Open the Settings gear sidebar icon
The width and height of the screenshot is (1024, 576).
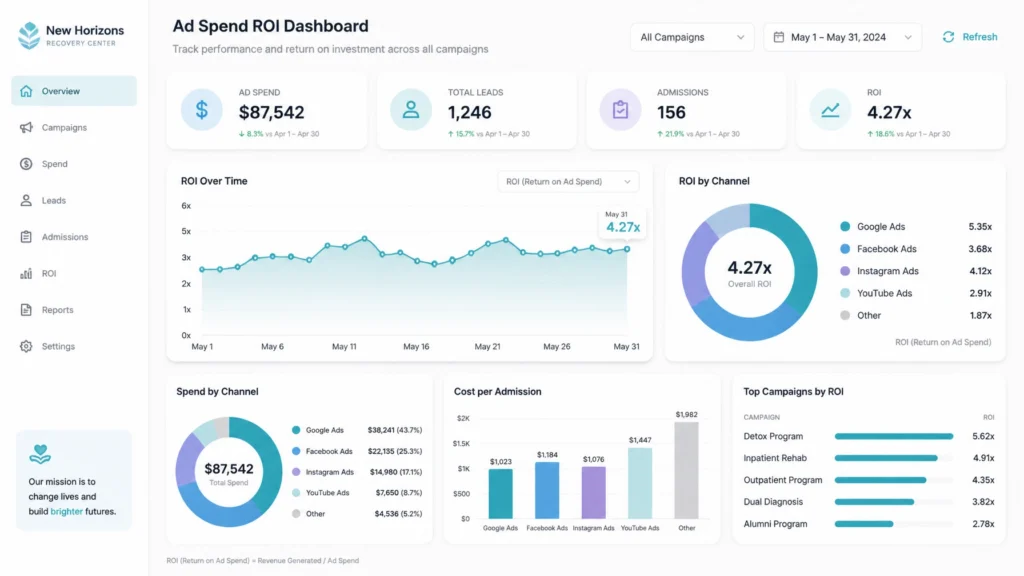pyautogui.click(x=26, y=346)
